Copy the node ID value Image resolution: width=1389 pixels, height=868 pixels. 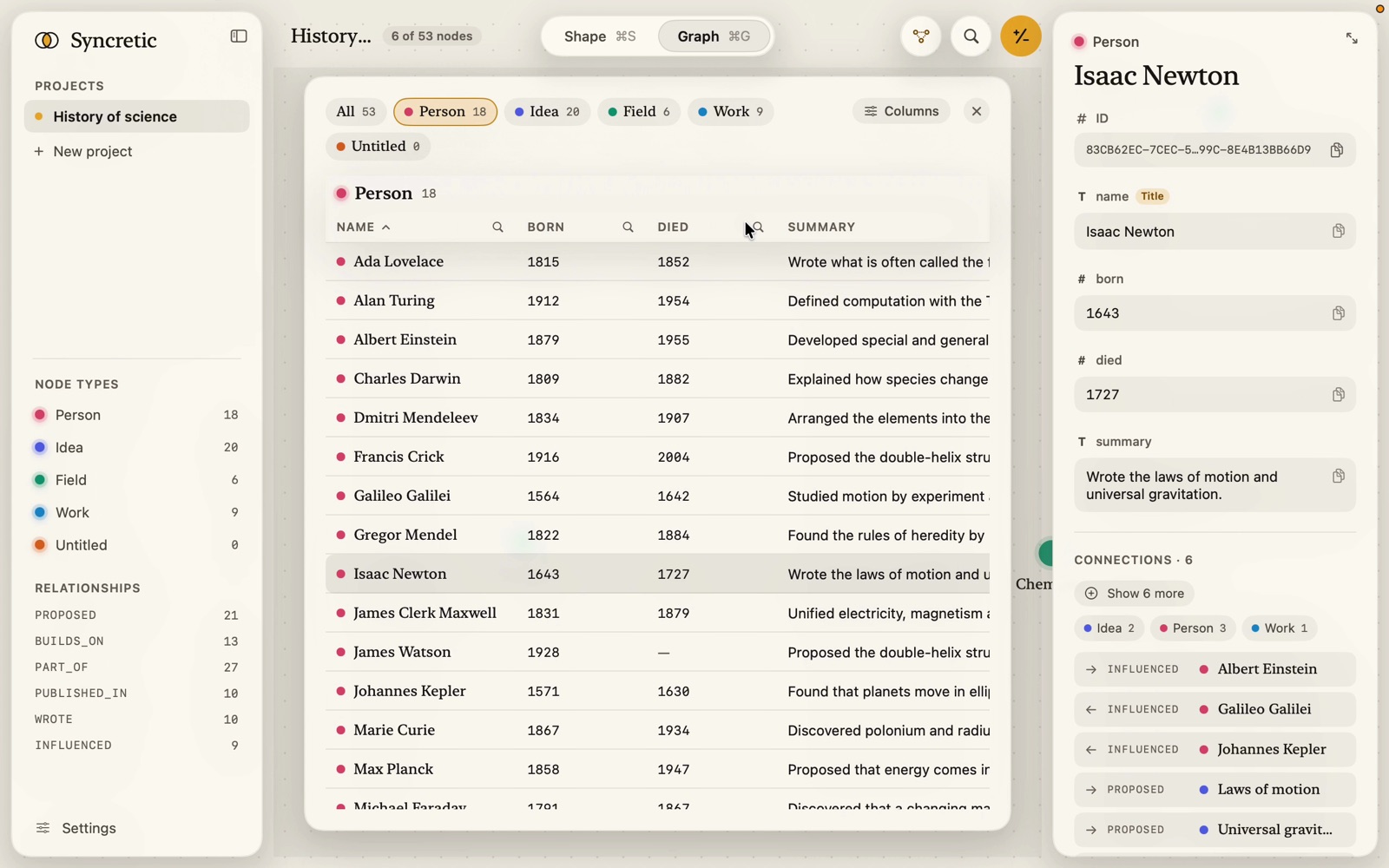1337,150
